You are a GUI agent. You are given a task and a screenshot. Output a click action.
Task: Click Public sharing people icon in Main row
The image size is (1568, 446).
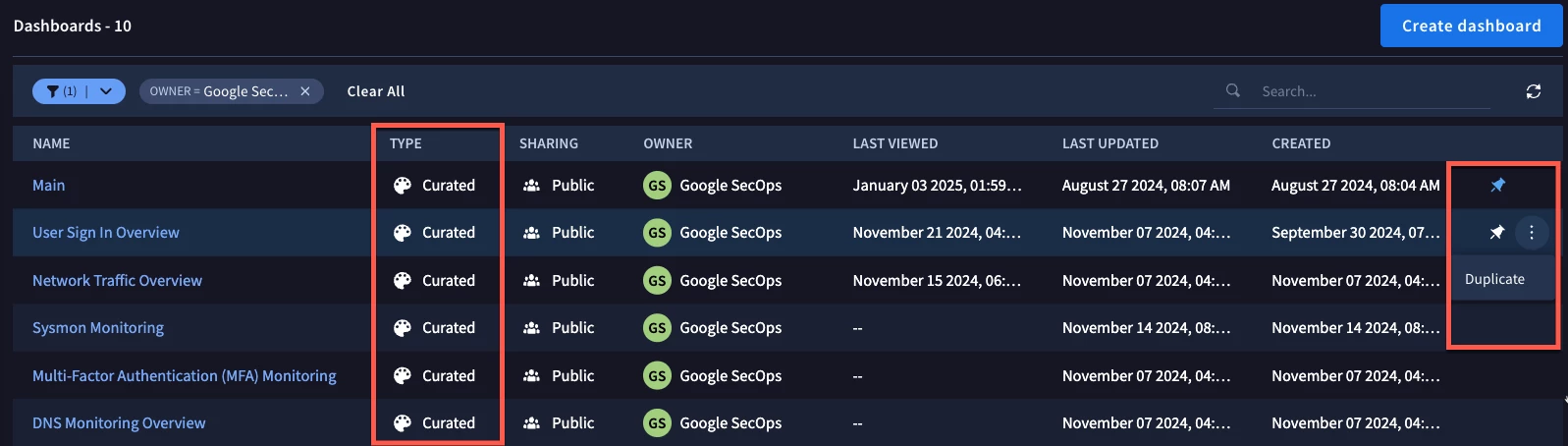531,185
